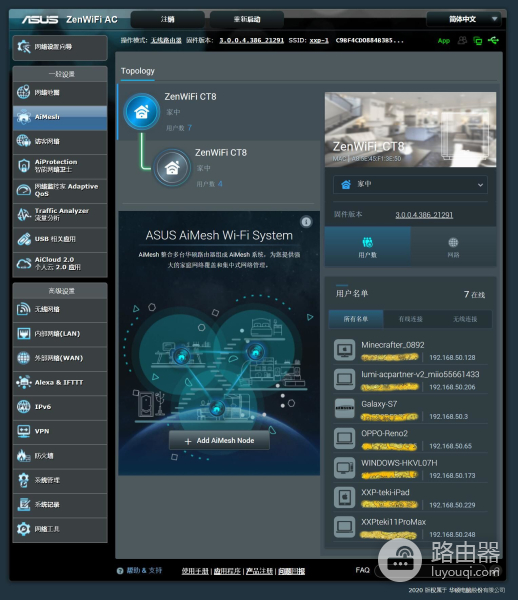This screenshot has height=600, width=518.
Task: Show wired connections (有线连接) tab
Action: click(410, 319)
